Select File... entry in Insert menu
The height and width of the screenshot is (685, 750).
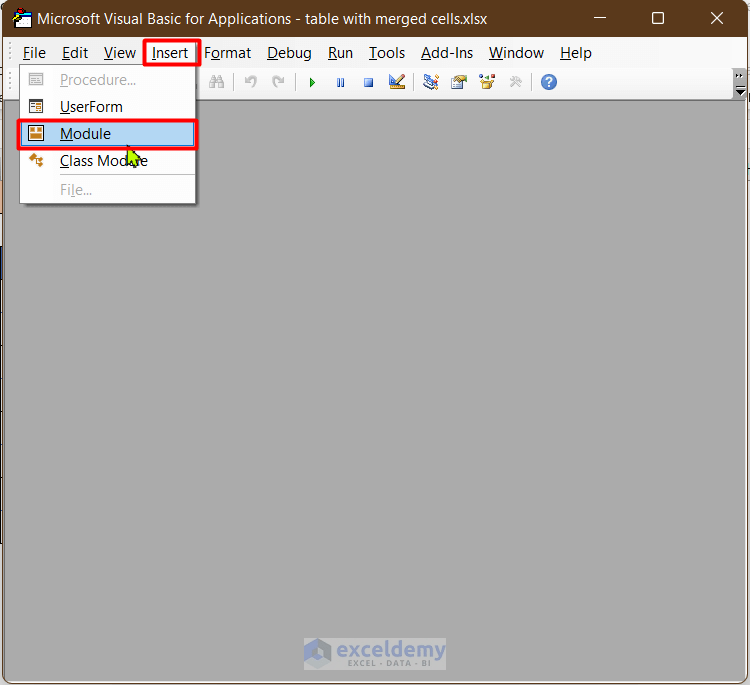click(x=107, y=190)
